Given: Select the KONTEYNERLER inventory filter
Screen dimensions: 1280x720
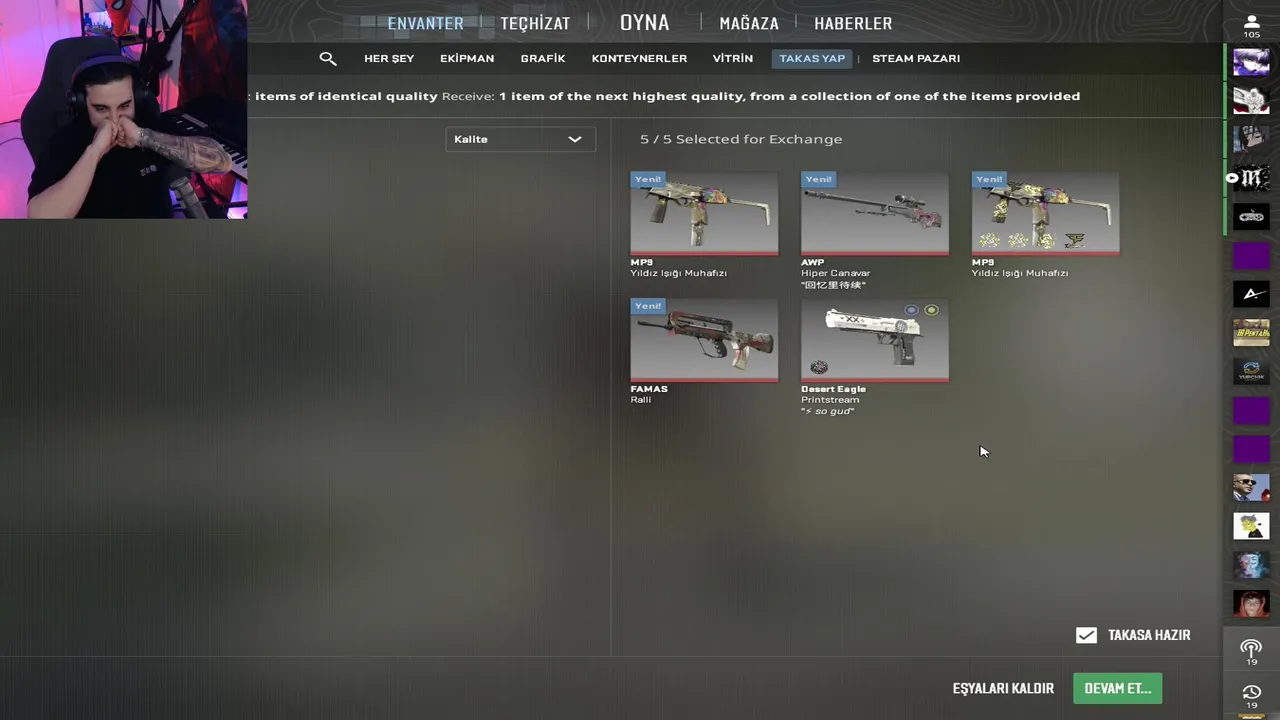Looking at the screenshot, I should point(639,59).
